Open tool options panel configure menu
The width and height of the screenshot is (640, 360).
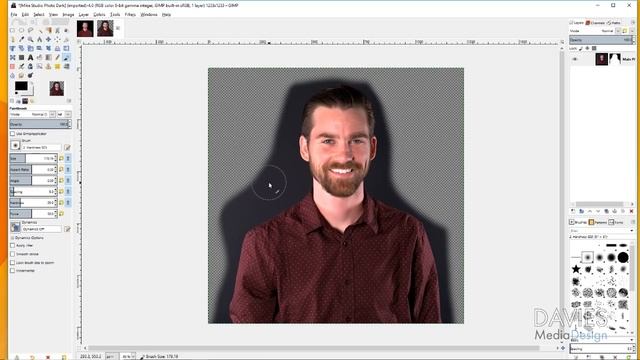tap(69, 100)
